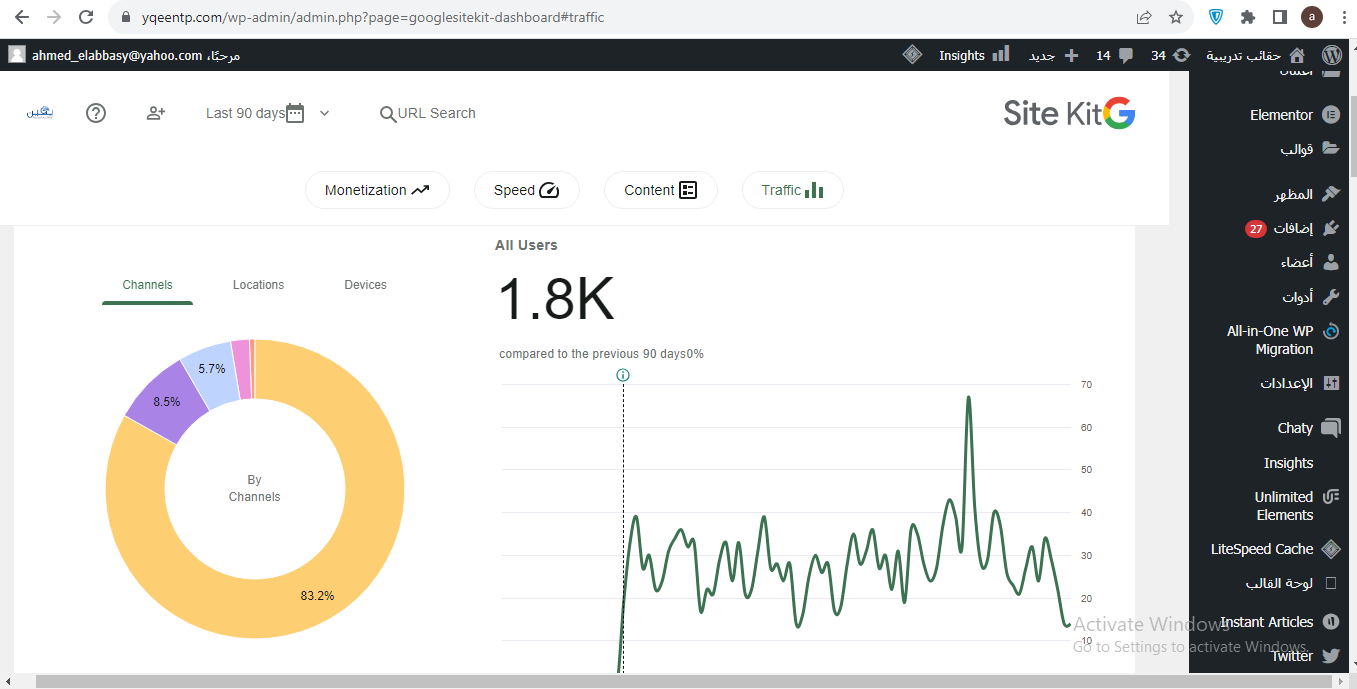1357x689 pixels.
Task: Reload the current browser page
Action: (x=86, y=17)
